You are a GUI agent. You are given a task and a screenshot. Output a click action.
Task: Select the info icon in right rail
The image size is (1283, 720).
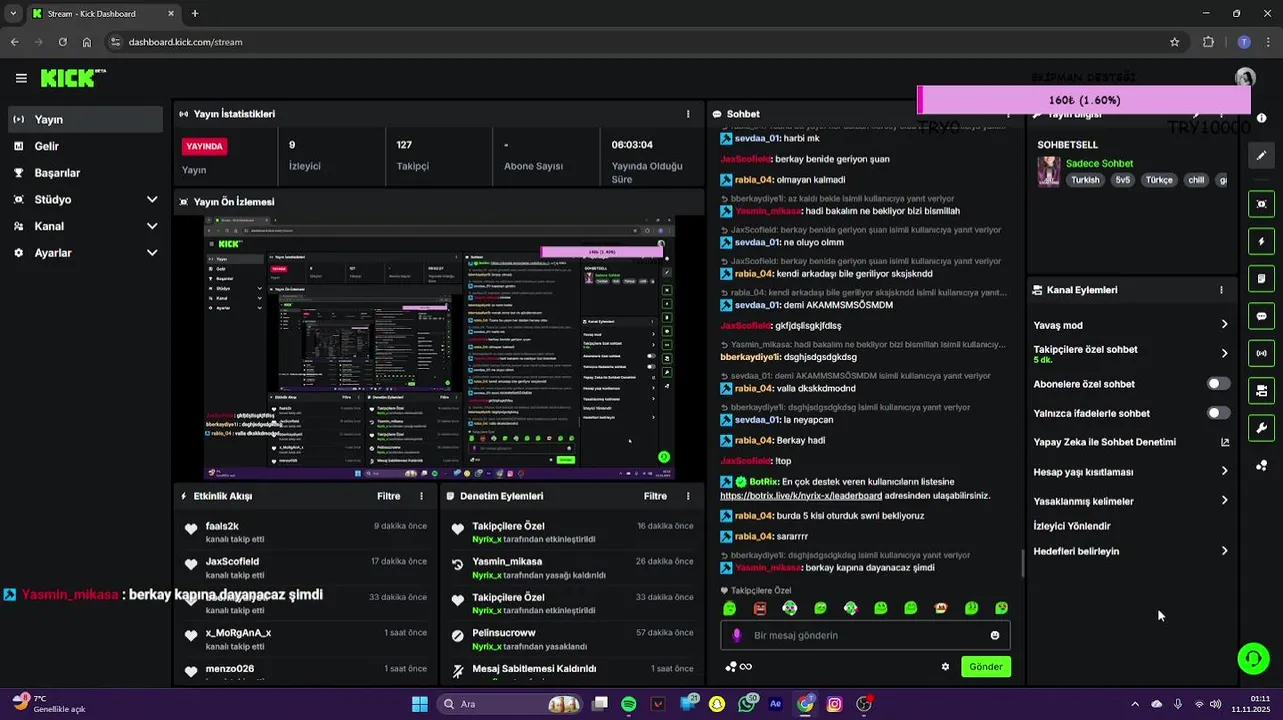[x=1261, y=118]
